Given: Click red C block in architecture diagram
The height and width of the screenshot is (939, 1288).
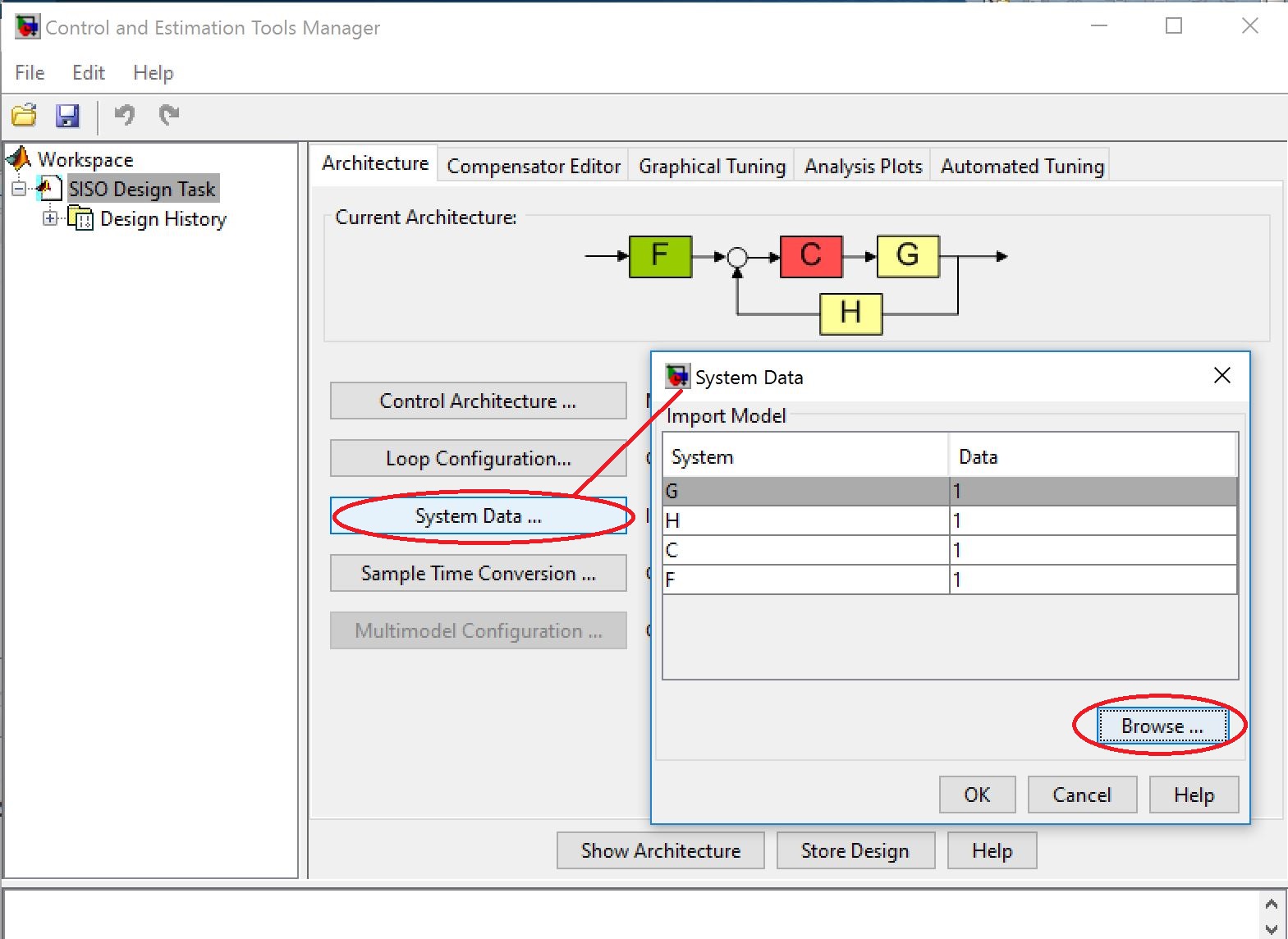Looking at the screenshot, I should coord(811,256).
